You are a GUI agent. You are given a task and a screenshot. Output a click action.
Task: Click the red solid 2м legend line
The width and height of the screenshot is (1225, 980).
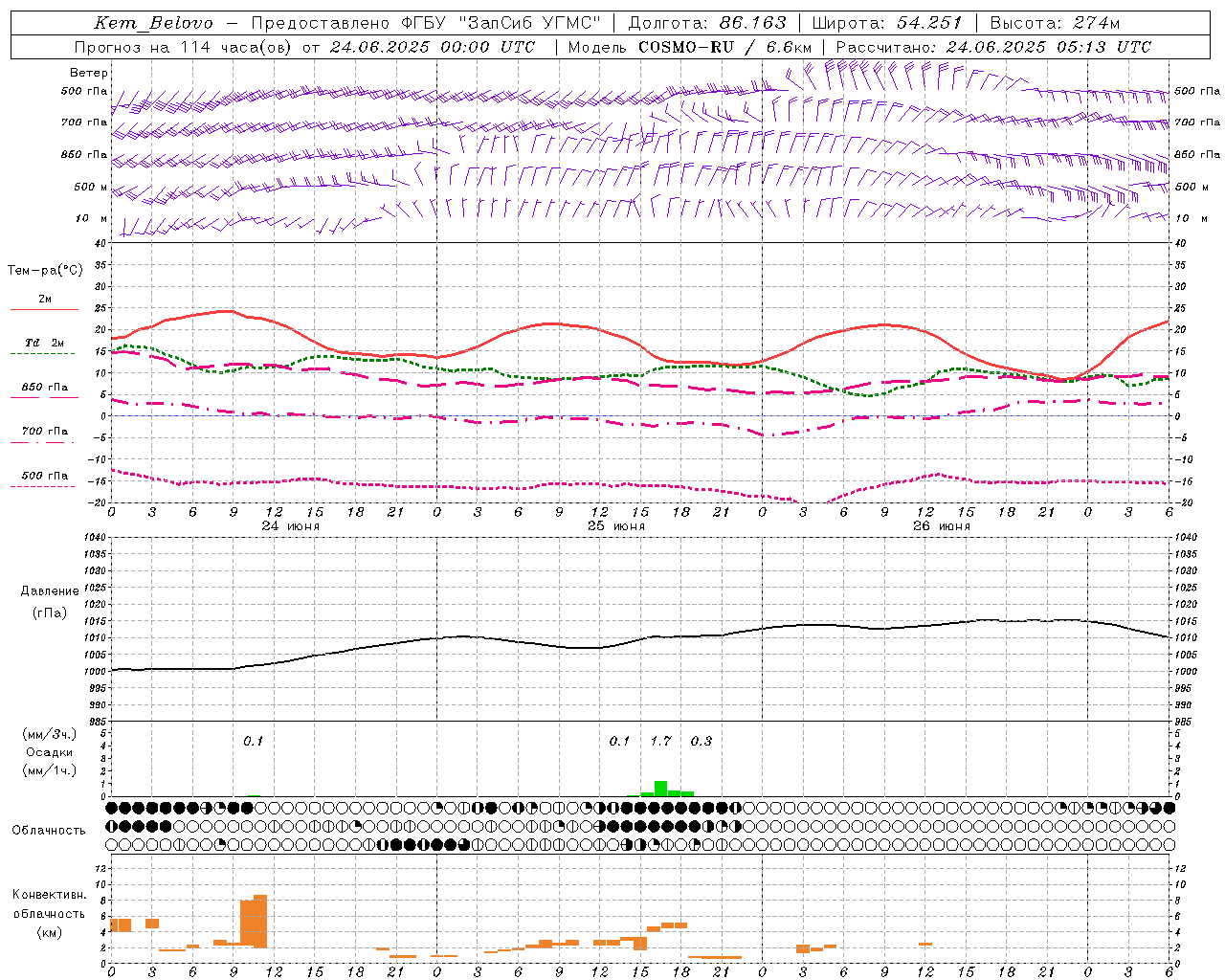tap(44, 309)
